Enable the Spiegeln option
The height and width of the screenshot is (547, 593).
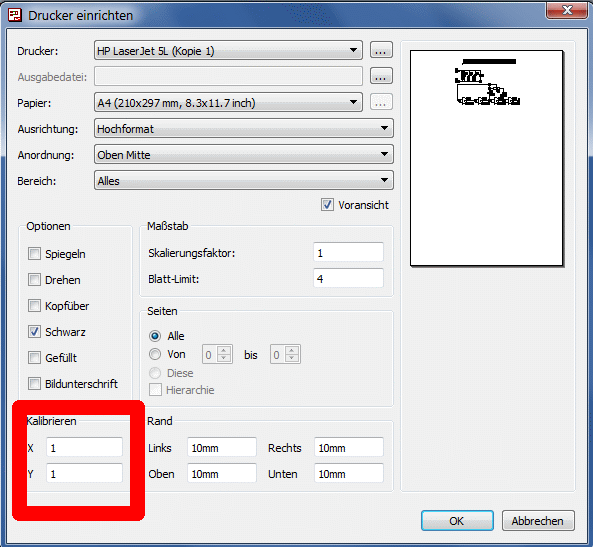click(x=34, y=253)
